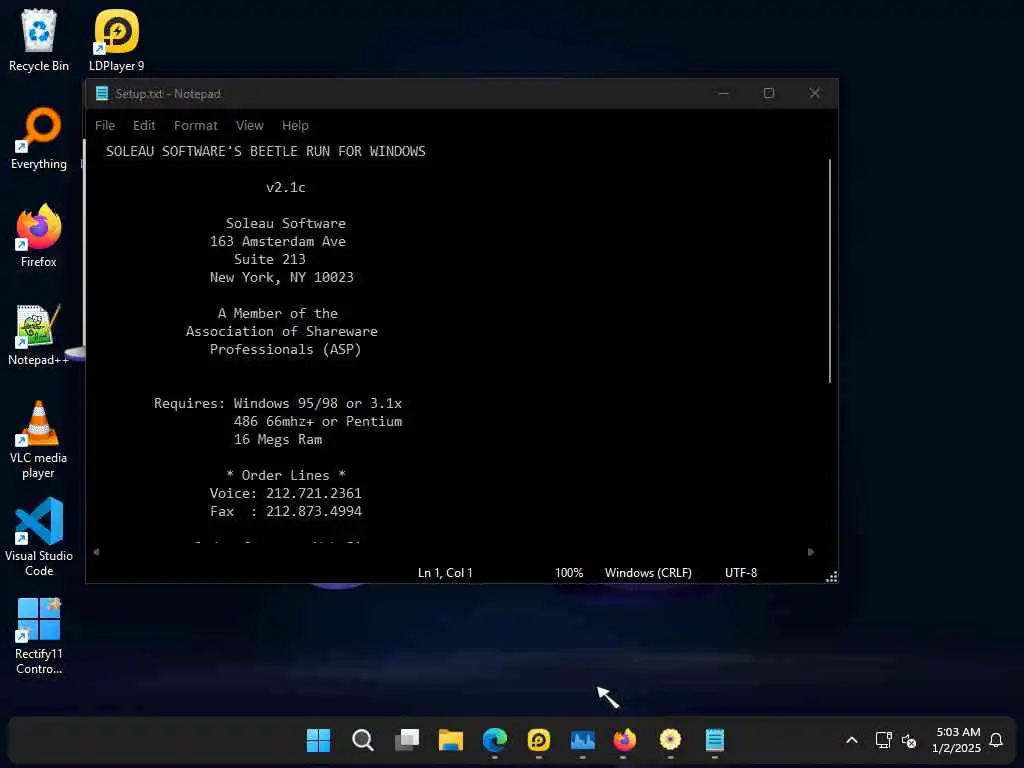Click 'Requires: Windows 95/98 or 3.1x' line

[278, 403]
